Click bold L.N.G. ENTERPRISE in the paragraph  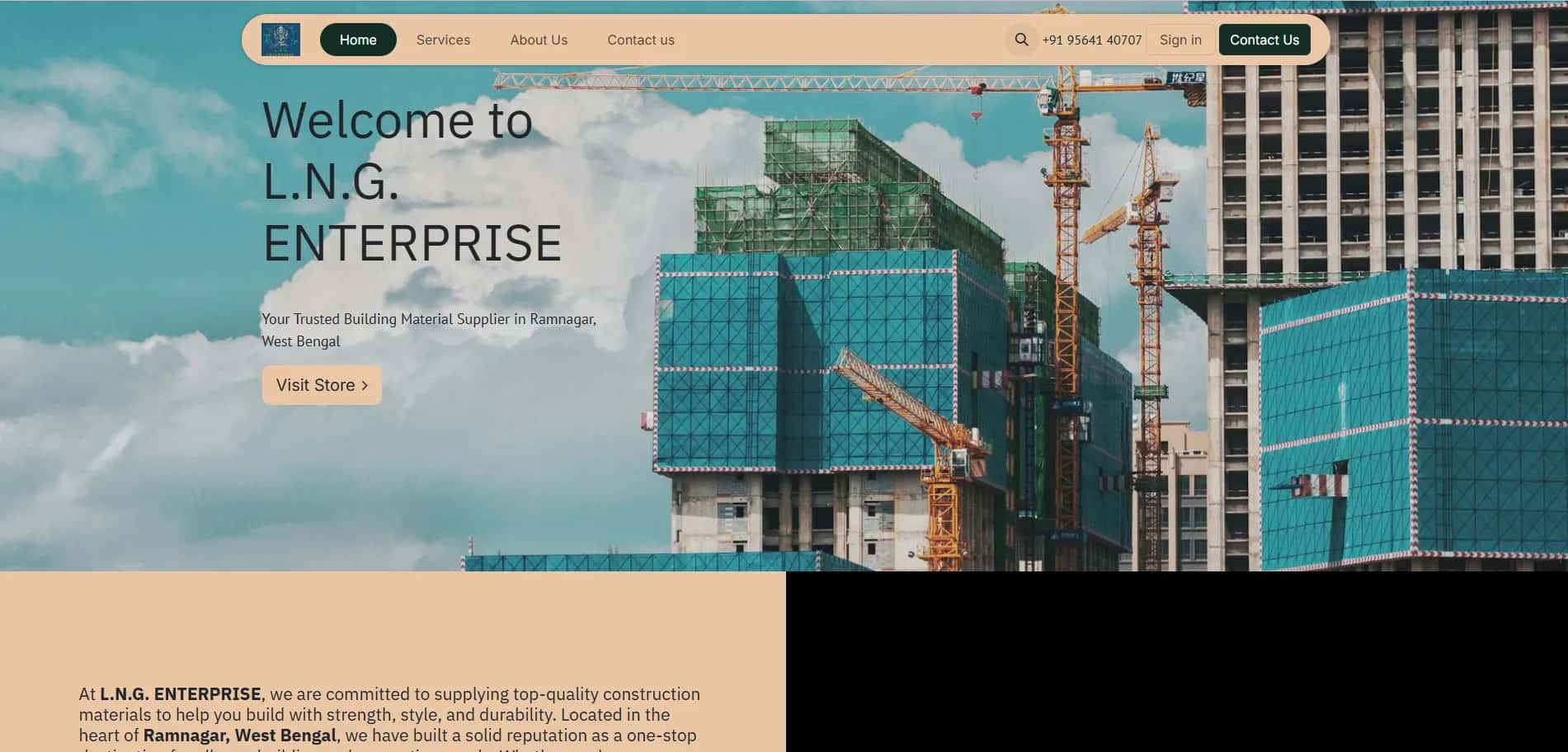click(x=181, y=694)
